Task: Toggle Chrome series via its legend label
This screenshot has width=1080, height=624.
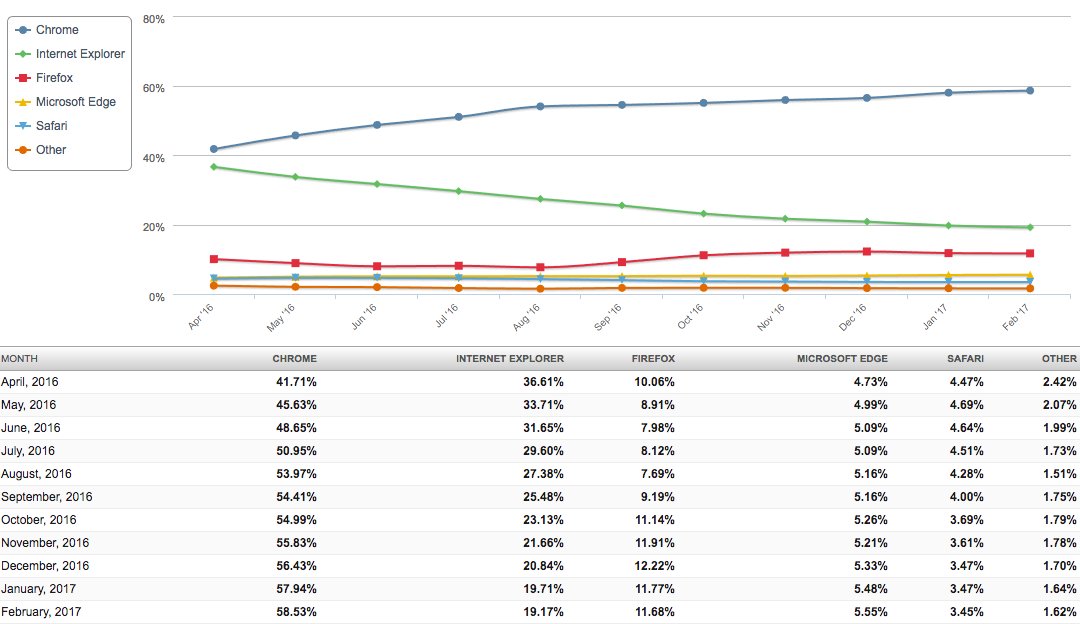Action: [57, 30]
